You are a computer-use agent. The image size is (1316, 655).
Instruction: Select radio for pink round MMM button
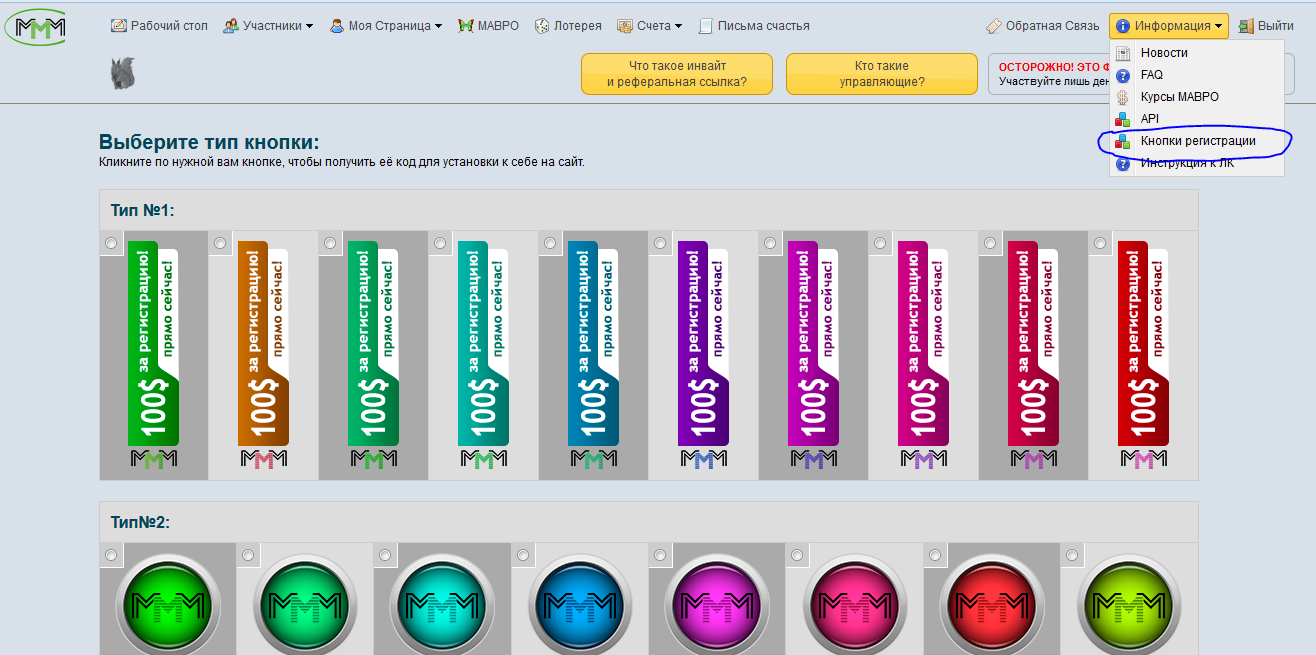(798, 555)
